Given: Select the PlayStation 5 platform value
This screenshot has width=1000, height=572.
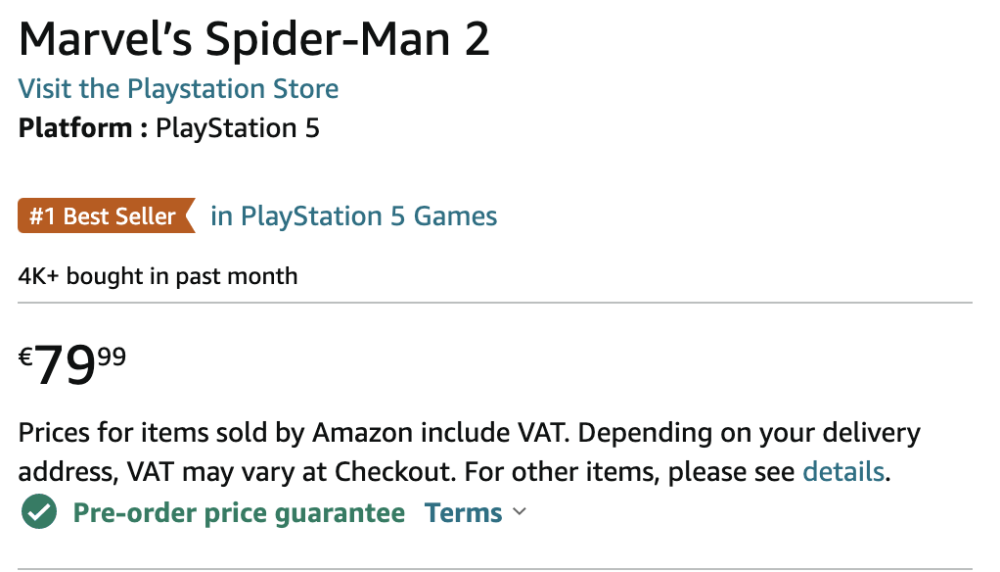Looking at the screenshot, I should point(238,128).
